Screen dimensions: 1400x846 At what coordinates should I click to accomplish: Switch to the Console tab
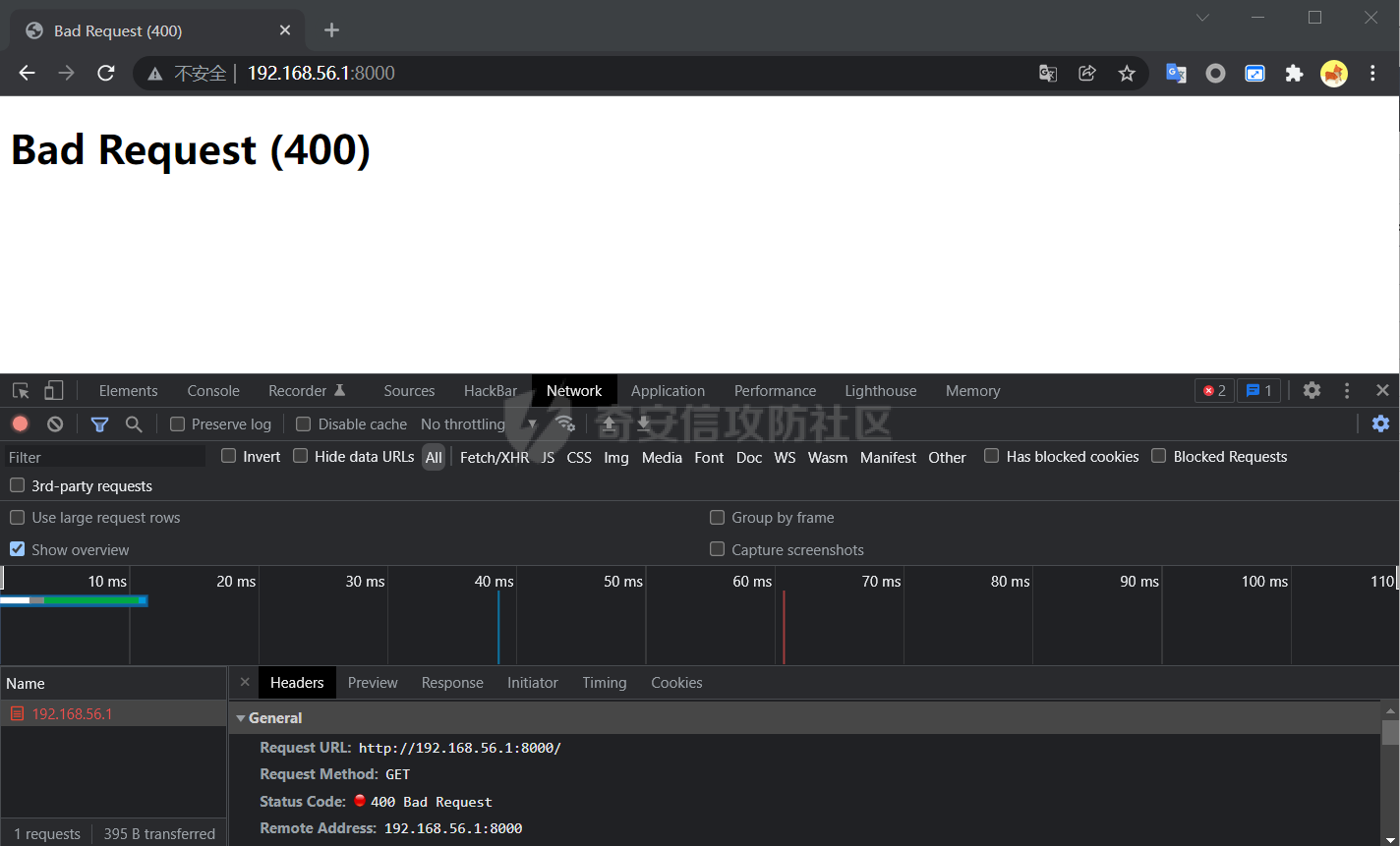tap(213, 390)
